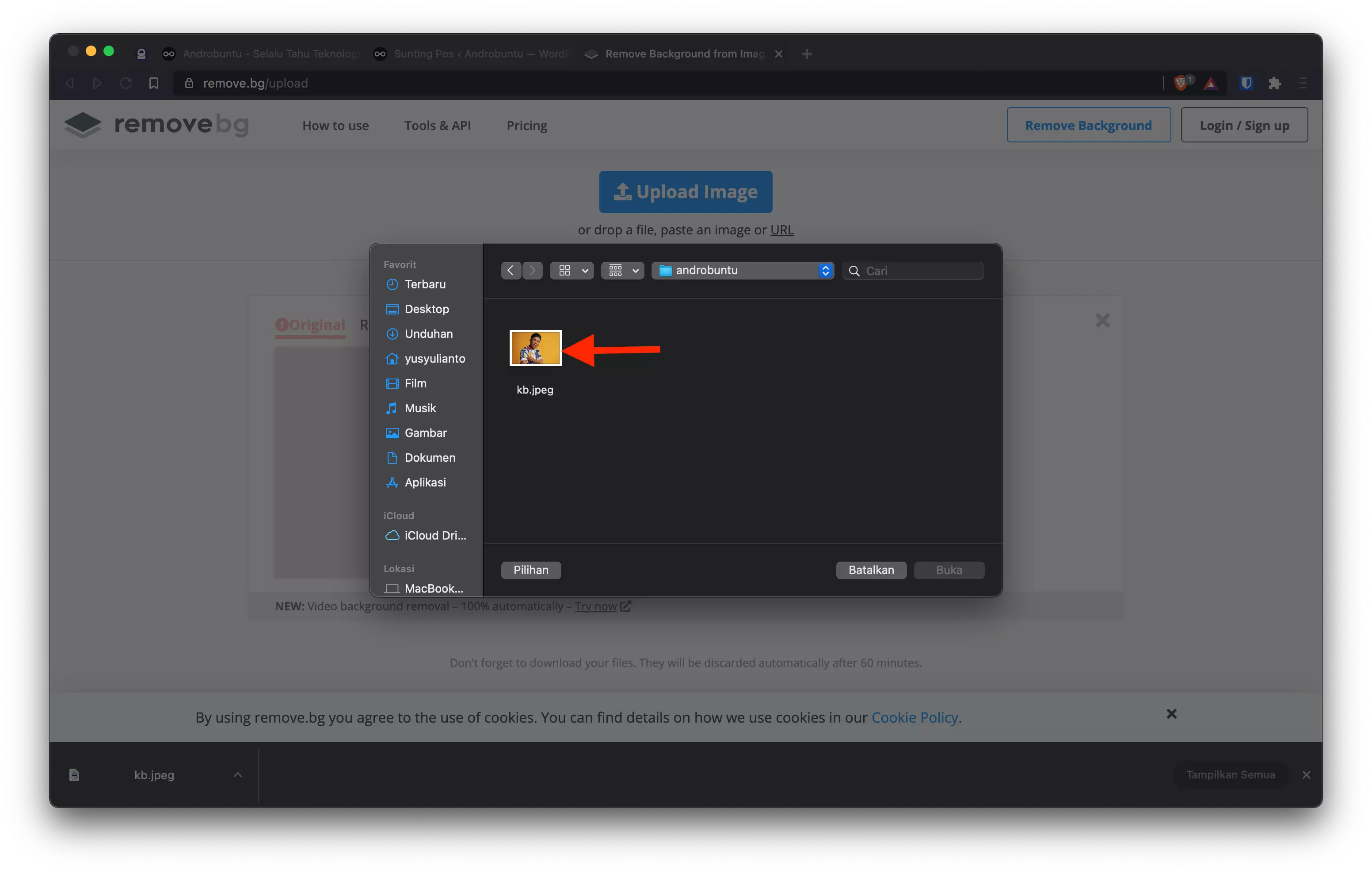Select the kb.jpeg thumbnail
Viewport: 1372px width, 873px height.
pyautogui.click(x=535, y=348)
